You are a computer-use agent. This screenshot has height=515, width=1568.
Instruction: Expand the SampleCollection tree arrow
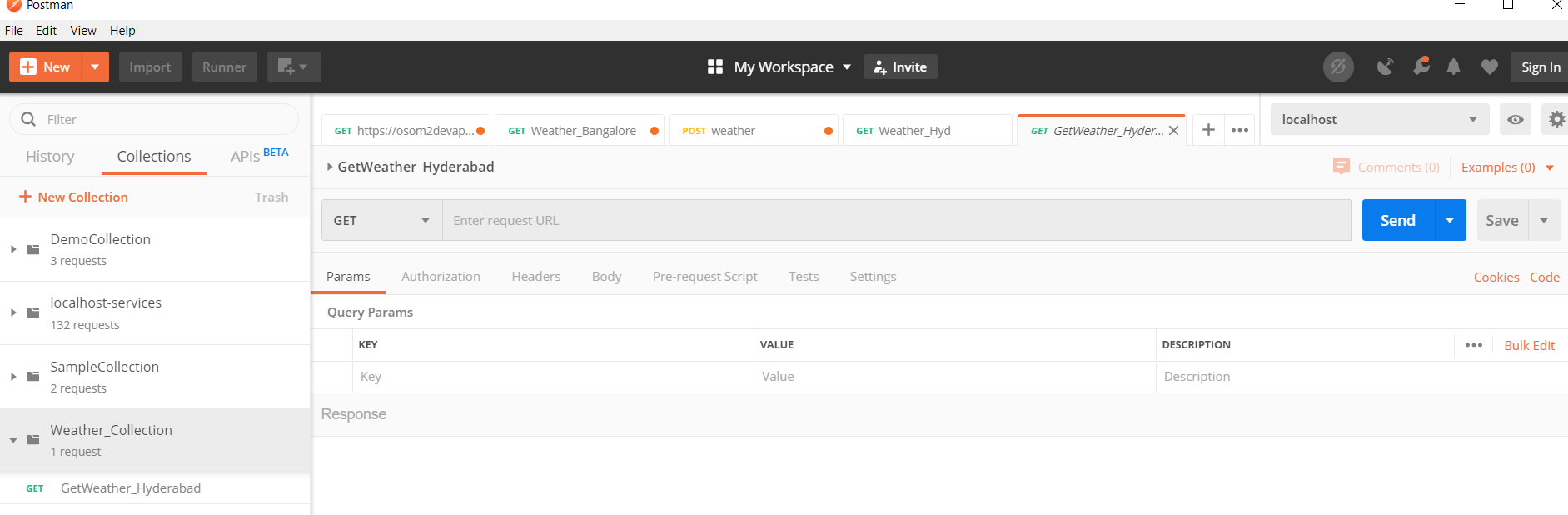13,376
